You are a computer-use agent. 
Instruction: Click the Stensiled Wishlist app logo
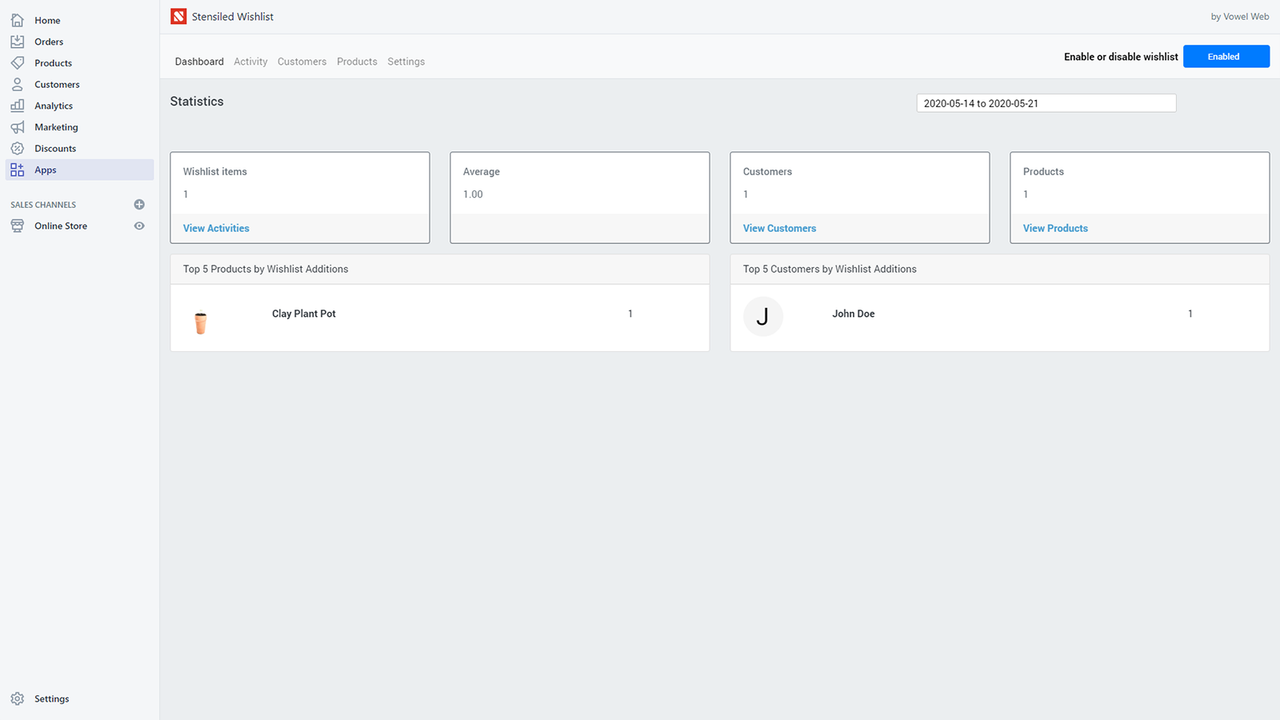[x=178, y=16]
